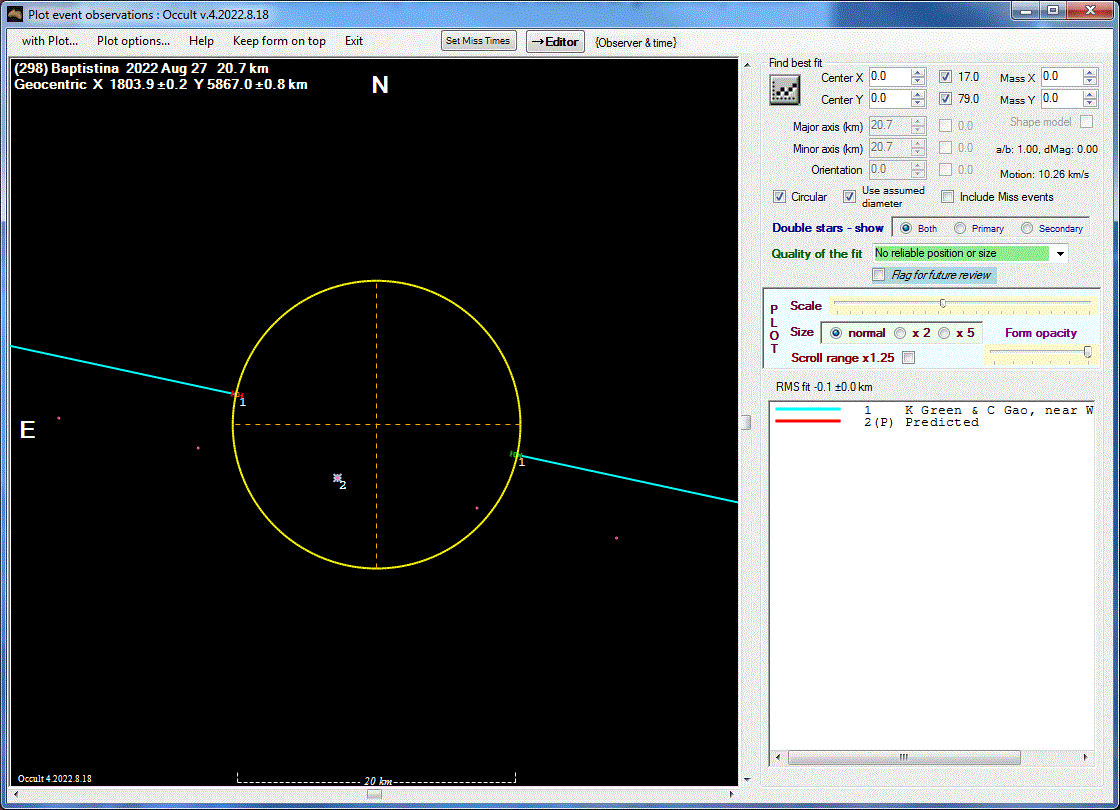Select Primary double star option
The image size is (1120, 810).
click(960, 229)
